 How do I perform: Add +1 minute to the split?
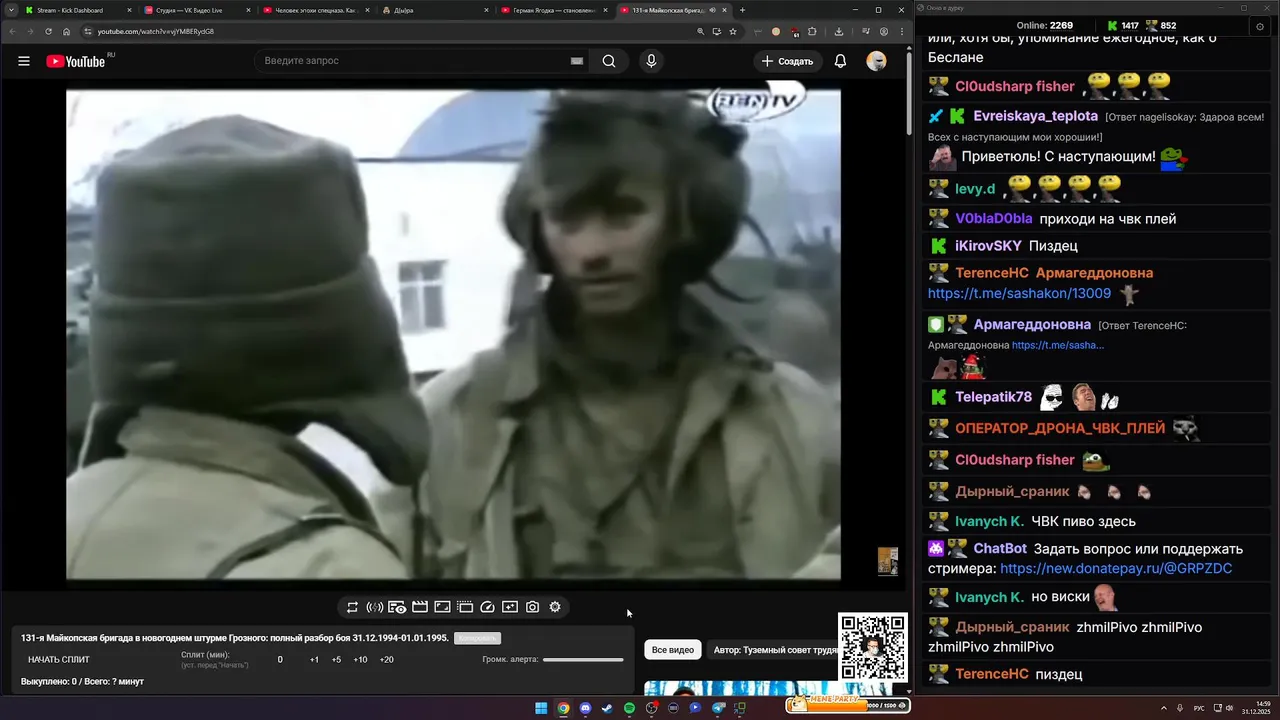pos(314,660)
